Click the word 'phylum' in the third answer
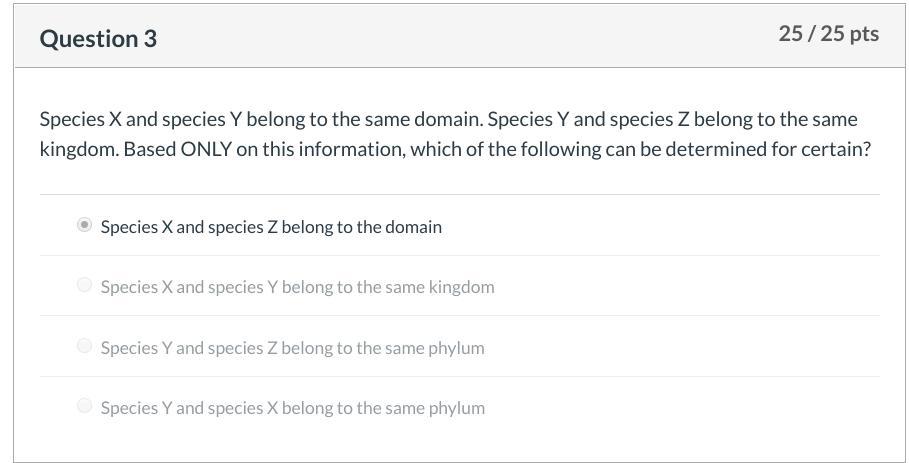Image resolution: width=909 pixels, height=463 pixels. click(457, 348)
